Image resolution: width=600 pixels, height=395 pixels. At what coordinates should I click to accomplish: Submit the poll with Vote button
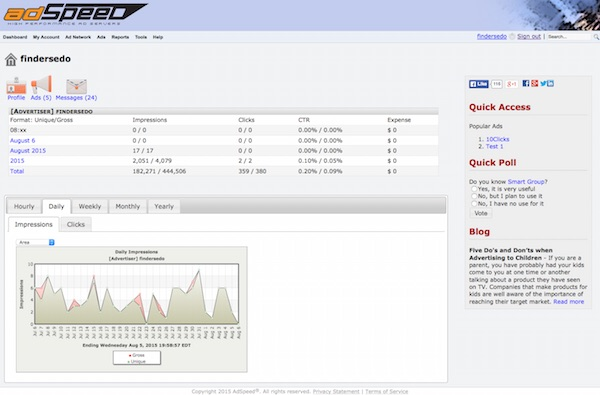(x=481, y=213)
